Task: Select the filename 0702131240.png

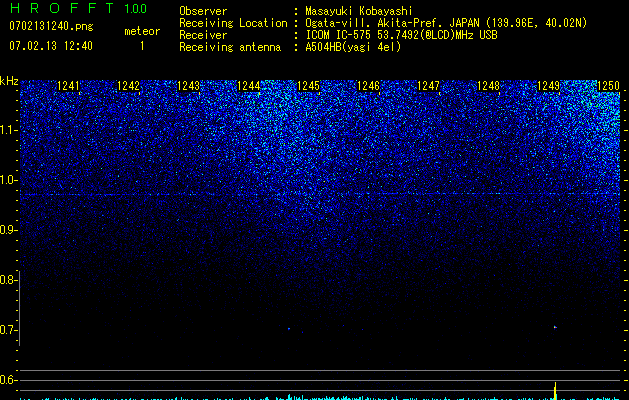Action: tap(51, 26)
